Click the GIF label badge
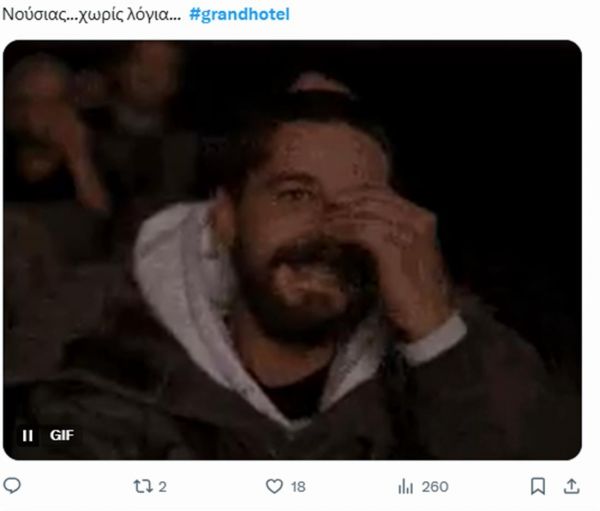This screenshot has width=600, height=511. (x=62, y=435)
